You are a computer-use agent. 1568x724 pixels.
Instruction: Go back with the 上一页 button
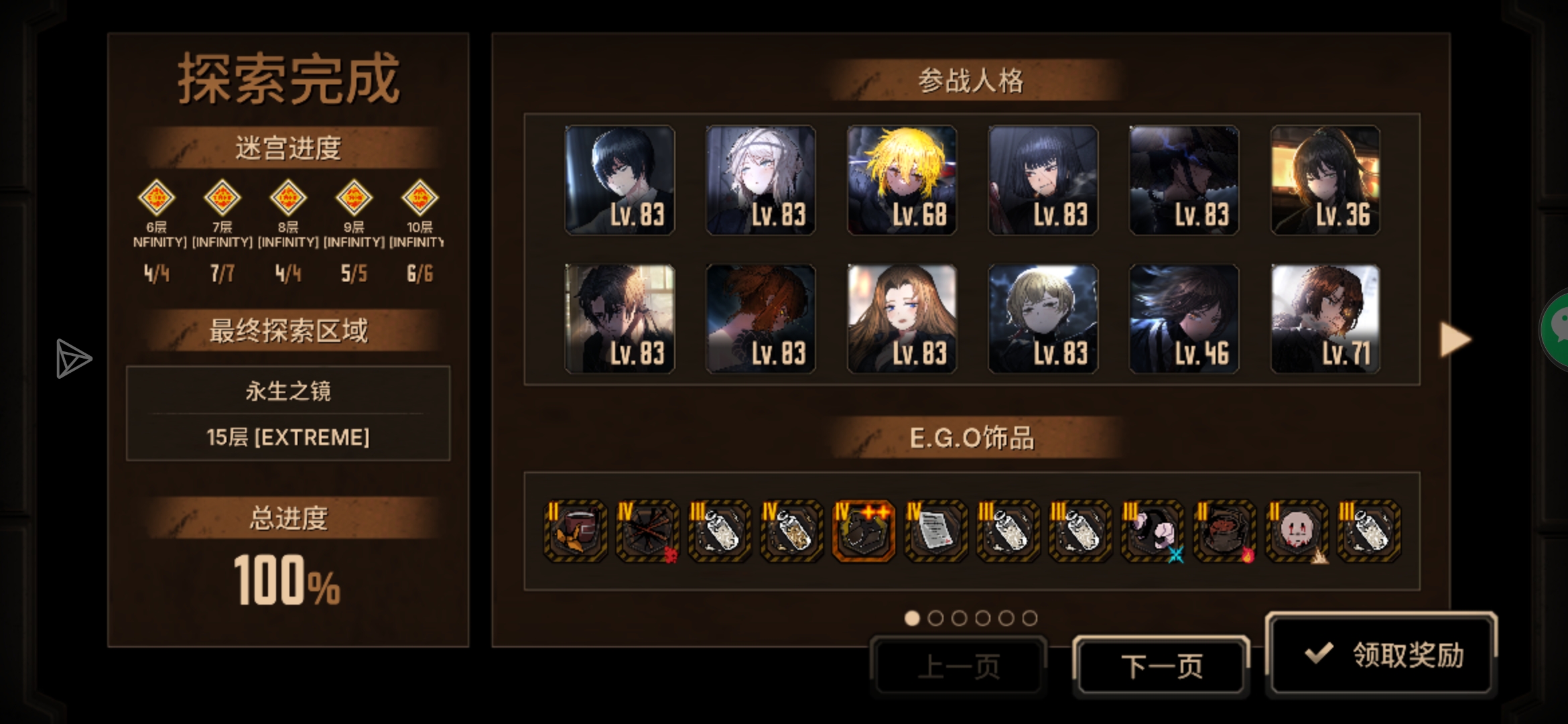point(959,666)
